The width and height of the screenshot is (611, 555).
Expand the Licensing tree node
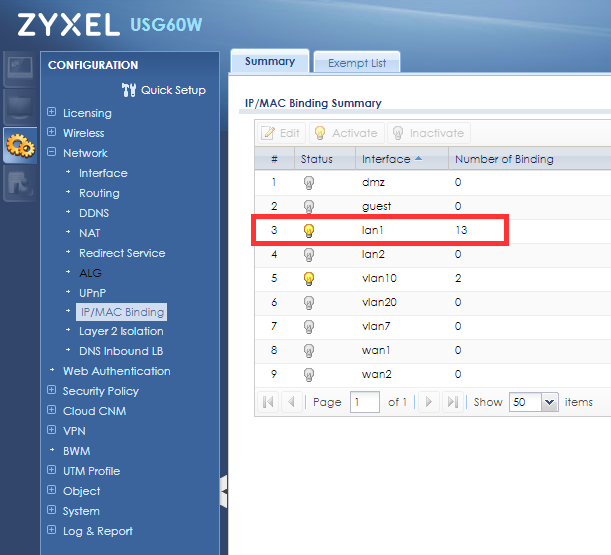click(x=51, y=113)
